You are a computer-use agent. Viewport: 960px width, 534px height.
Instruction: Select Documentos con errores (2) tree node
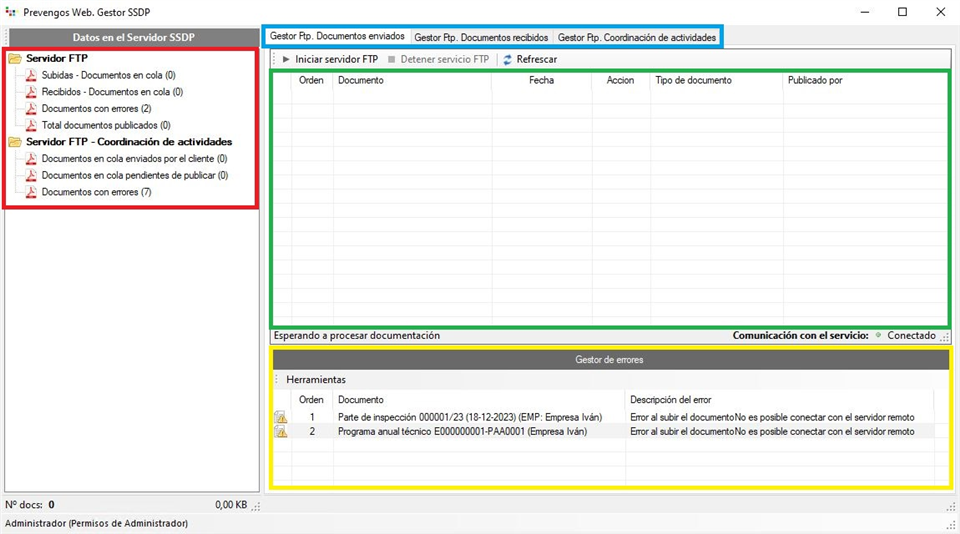click(x=96, y=109)
